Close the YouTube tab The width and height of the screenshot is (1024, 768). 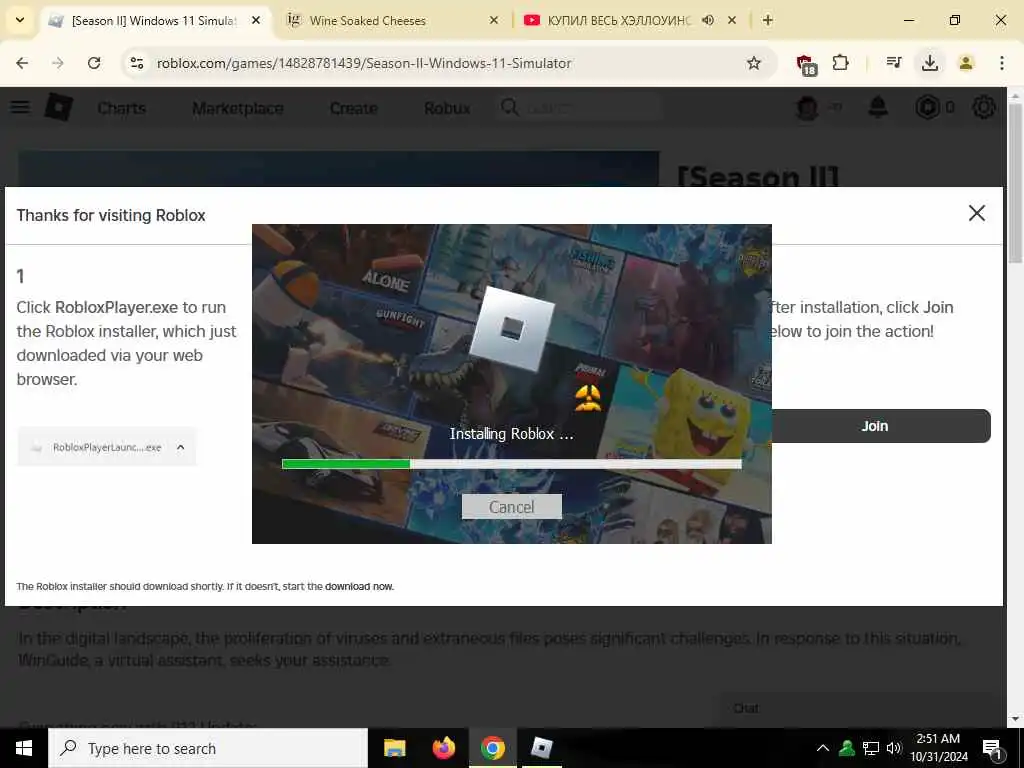click(732, 20)
